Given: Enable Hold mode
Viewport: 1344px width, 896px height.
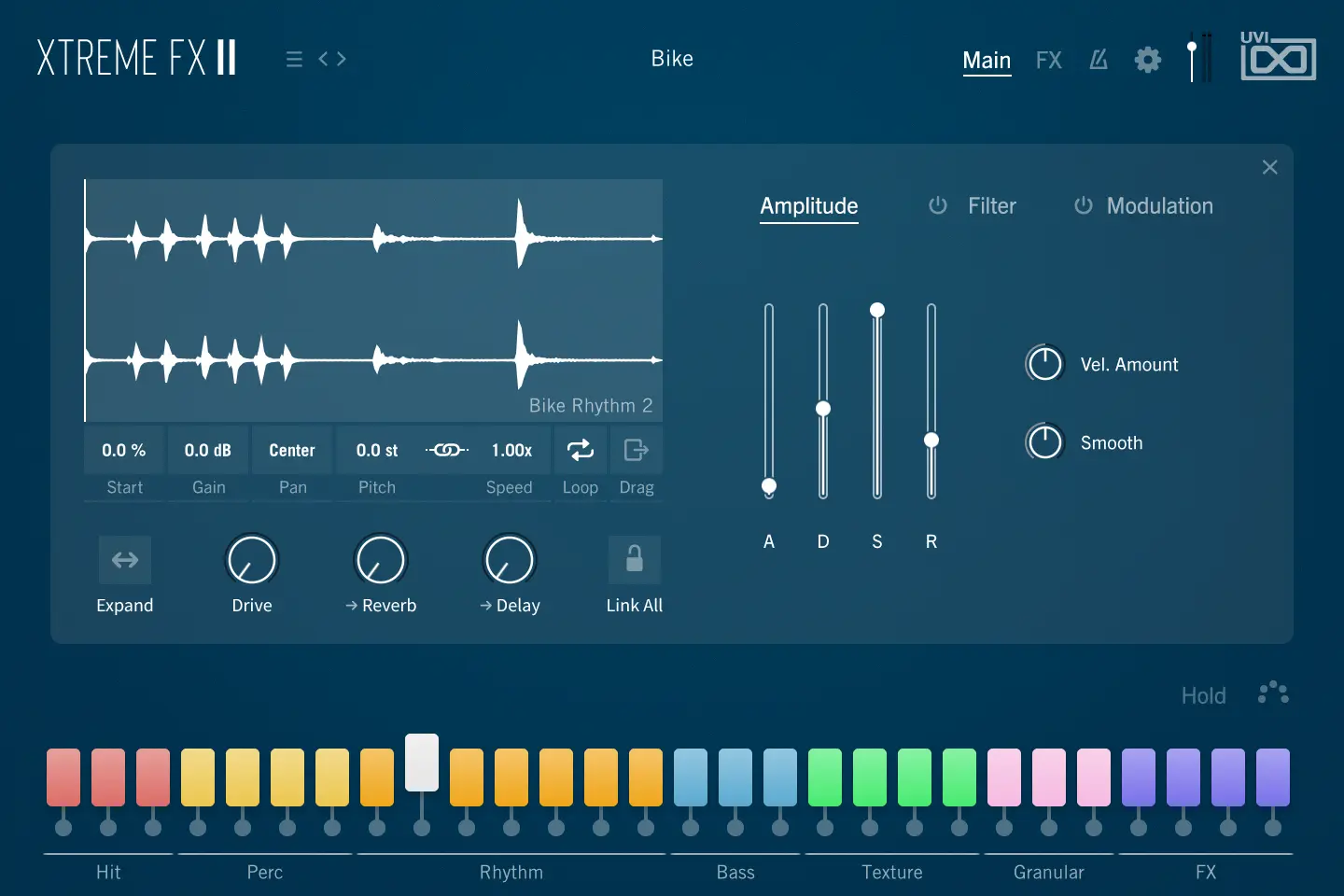Looking at the screenshot, I should point(1203,695).
